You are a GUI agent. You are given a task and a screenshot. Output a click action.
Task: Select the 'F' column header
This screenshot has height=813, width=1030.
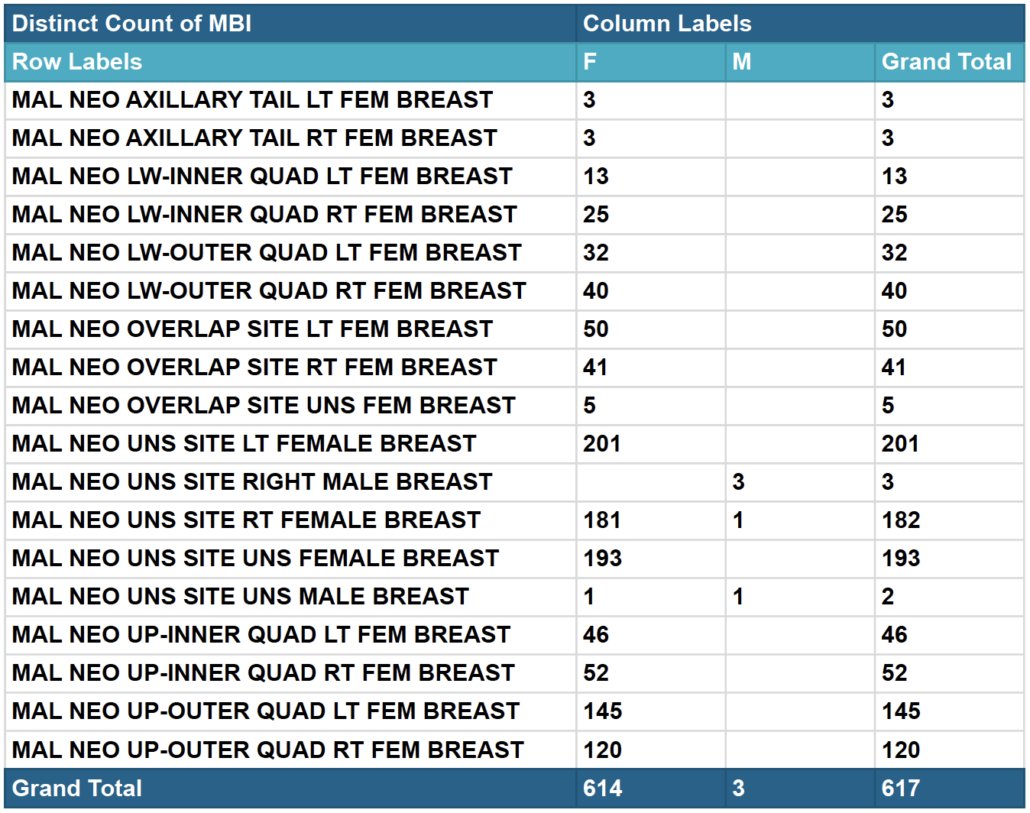click(590, 62)
